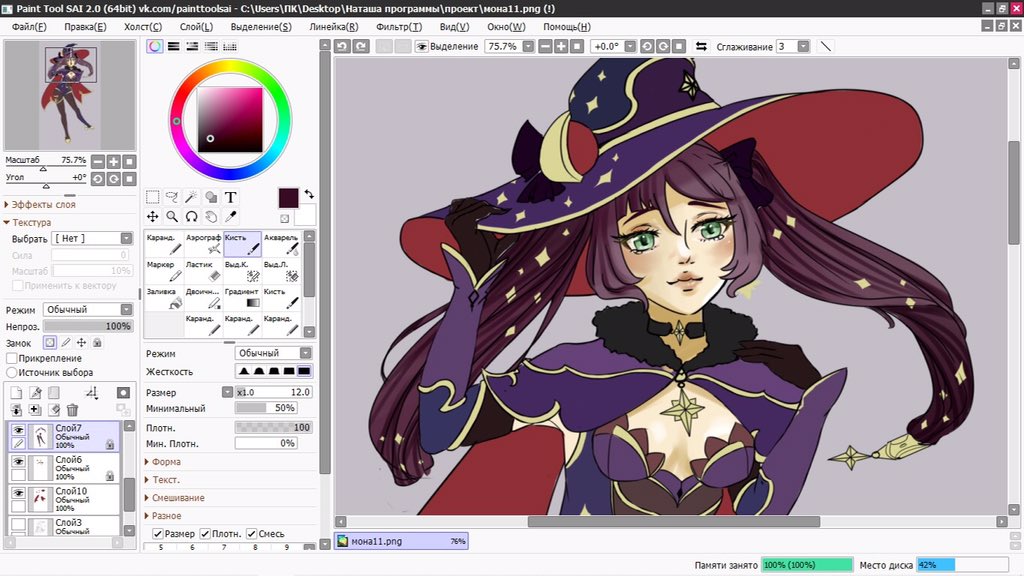Screen dimensions: 1024x576
Task: Create a new layer folder
Action: tap(54, 392)
